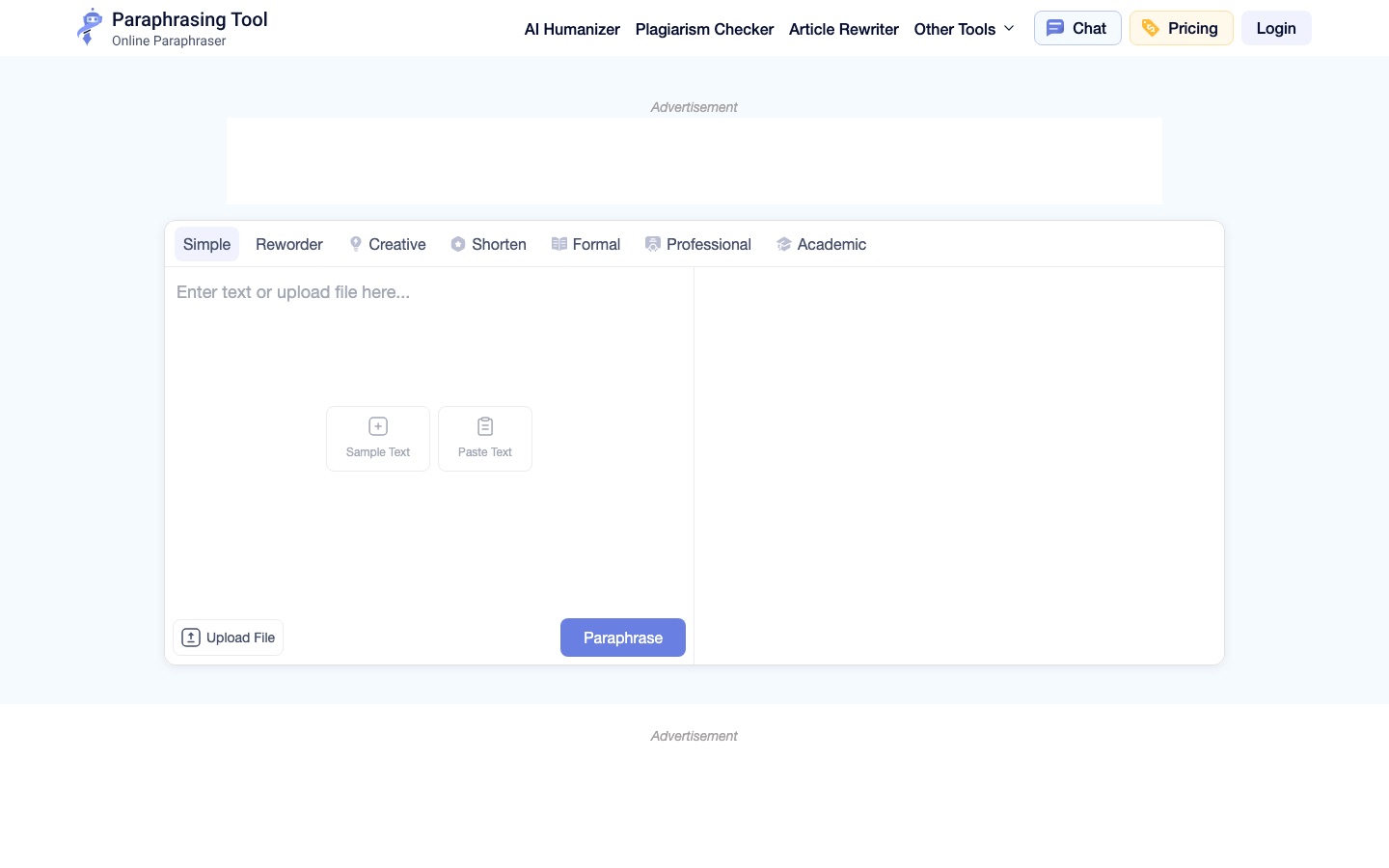Open the AI Humanizer link
This screenshot has width=1389, height=868.
(x=572, y=29)
